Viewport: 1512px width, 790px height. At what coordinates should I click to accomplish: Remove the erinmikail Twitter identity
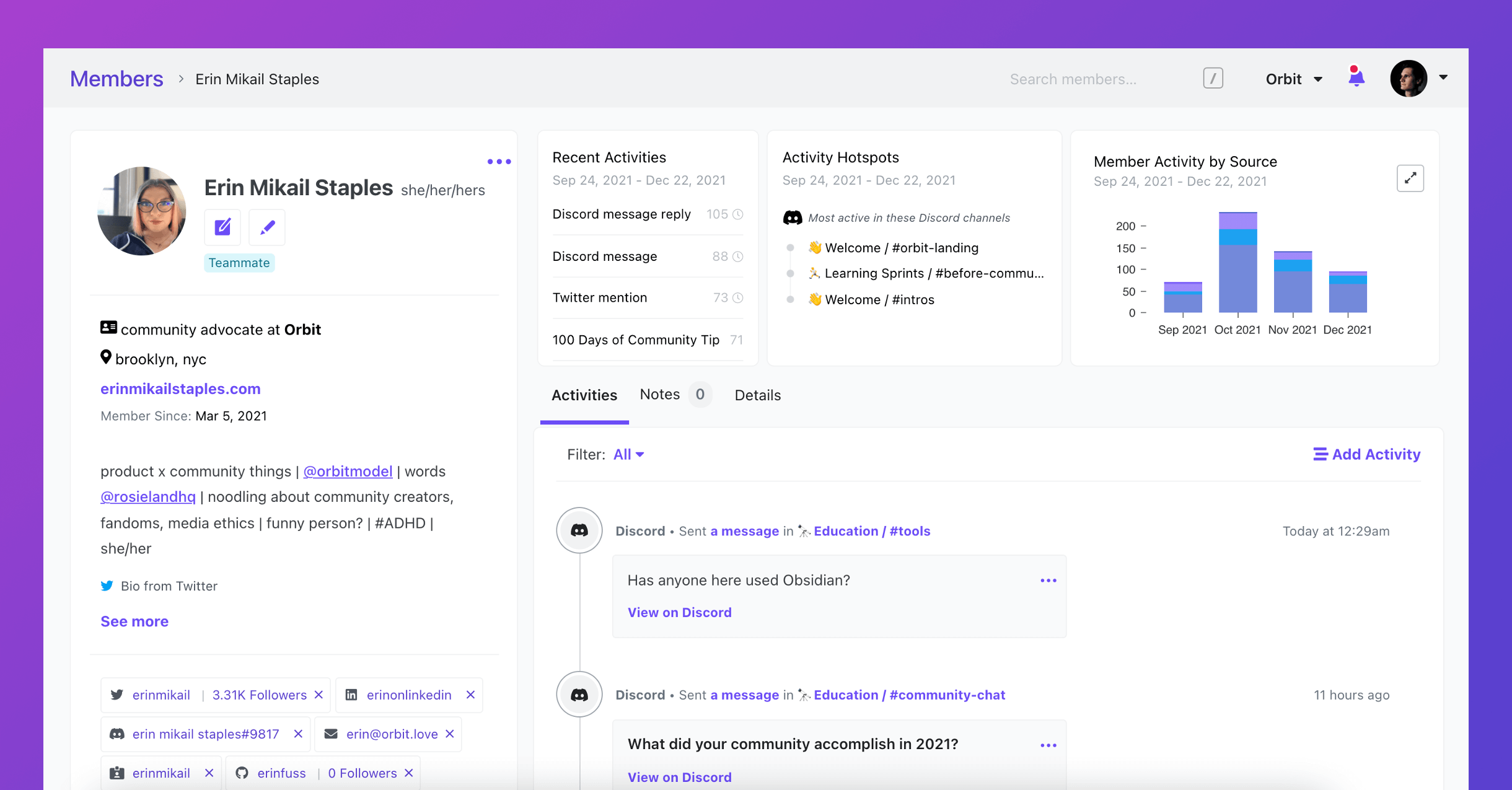319,695
